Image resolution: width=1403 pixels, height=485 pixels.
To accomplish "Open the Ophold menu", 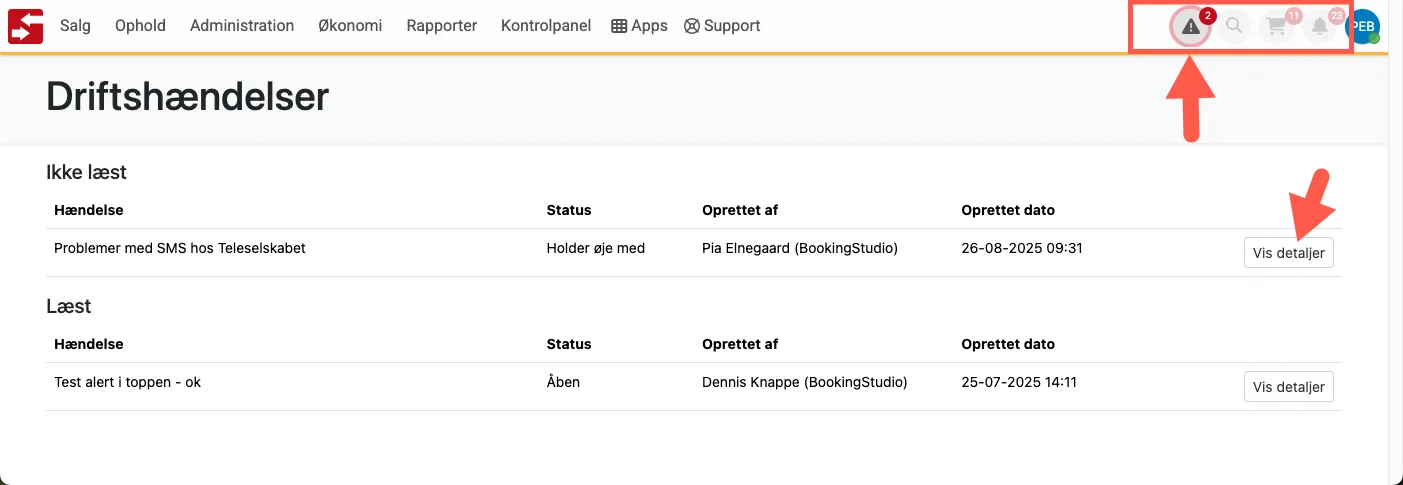I will [140, 26].
